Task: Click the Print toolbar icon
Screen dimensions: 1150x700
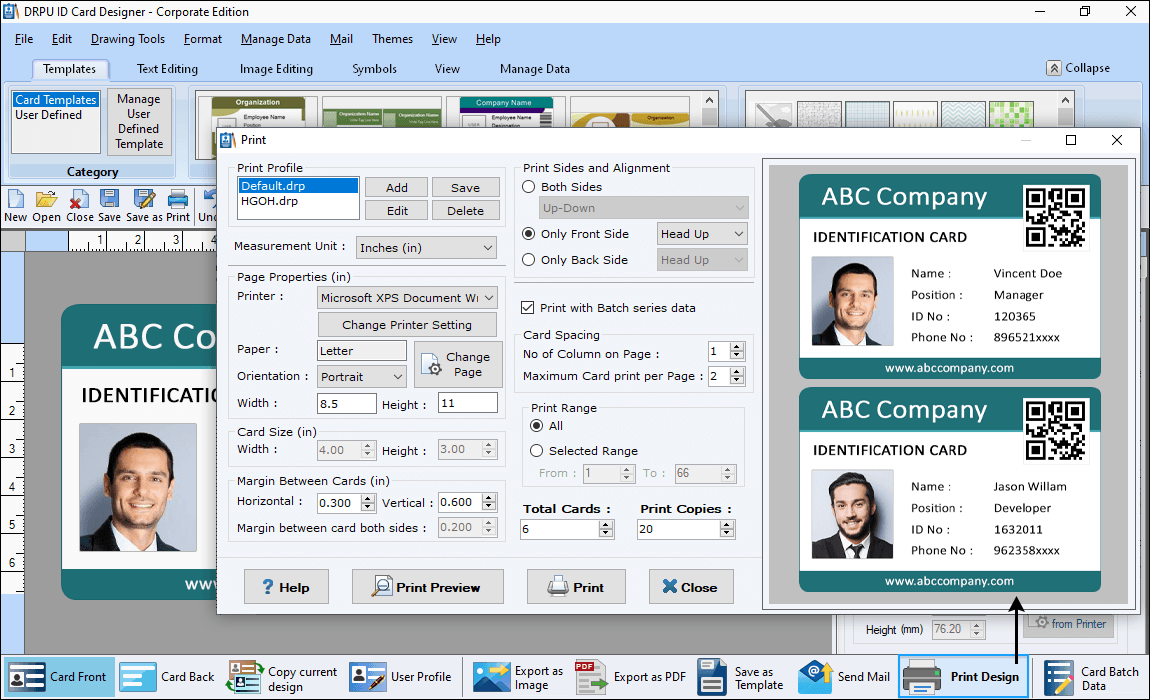Action: [x=177, y=205]
